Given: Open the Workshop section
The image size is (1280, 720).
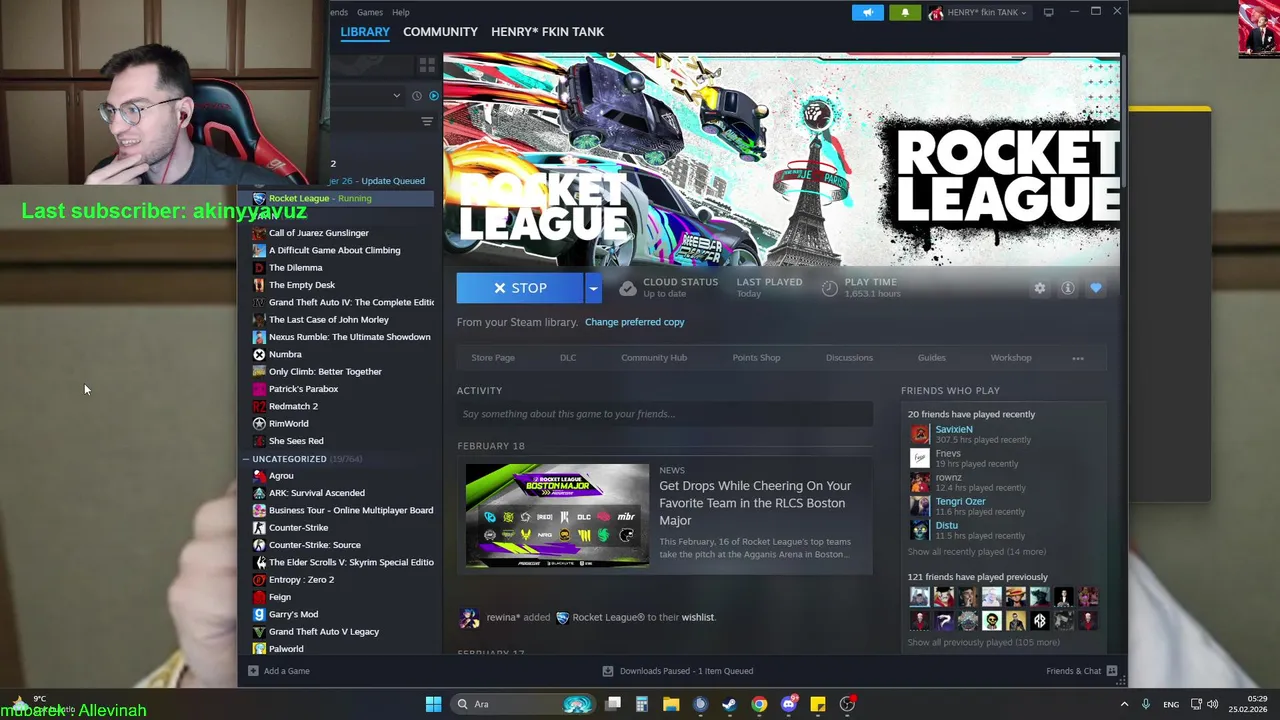Looking at the screenshot, I should click(x=1011, y=358).
